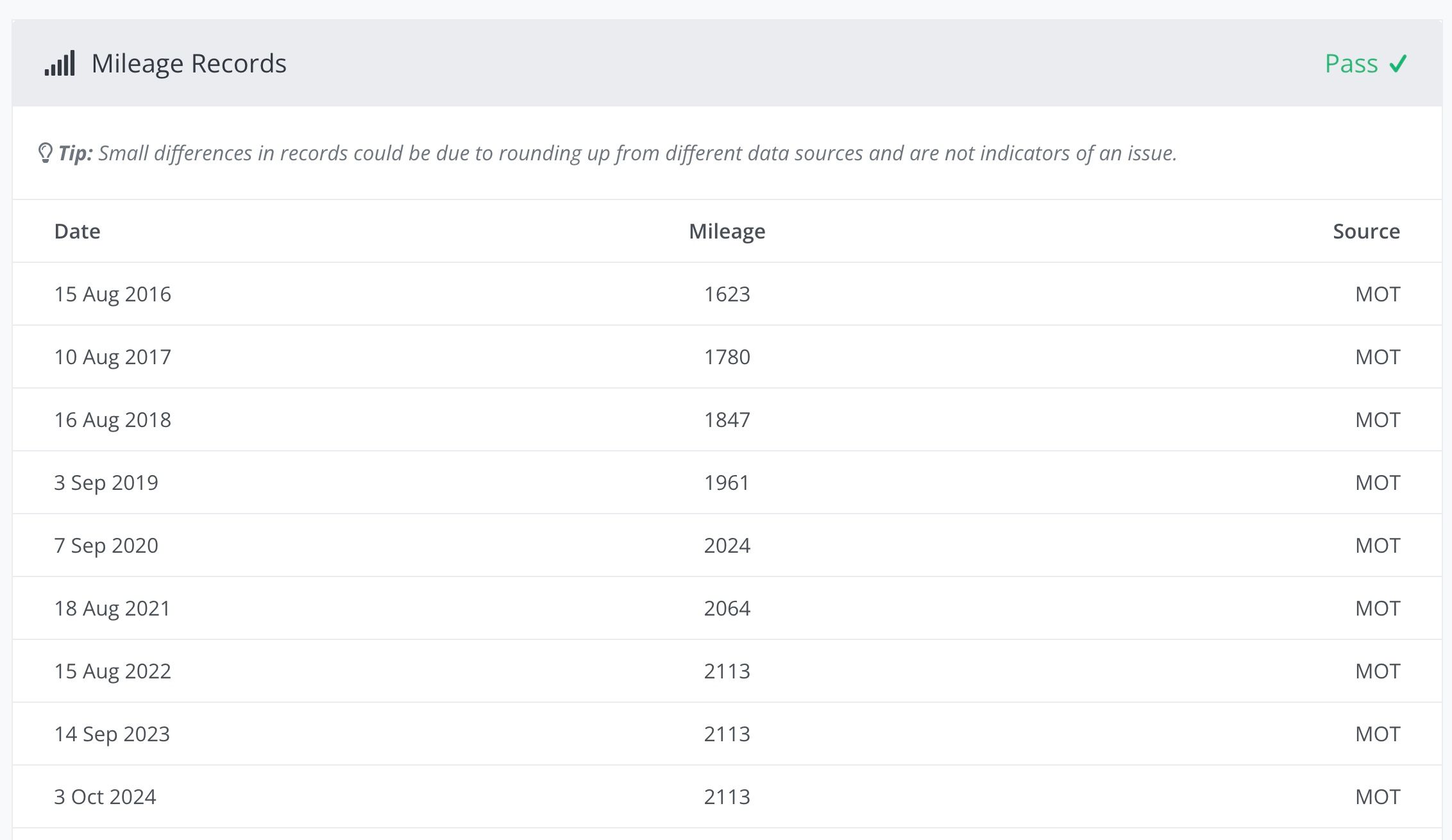The image size is (1452, 840).
Task: Click the 3 Oct 2024 date cell
Action: (105, 796)
